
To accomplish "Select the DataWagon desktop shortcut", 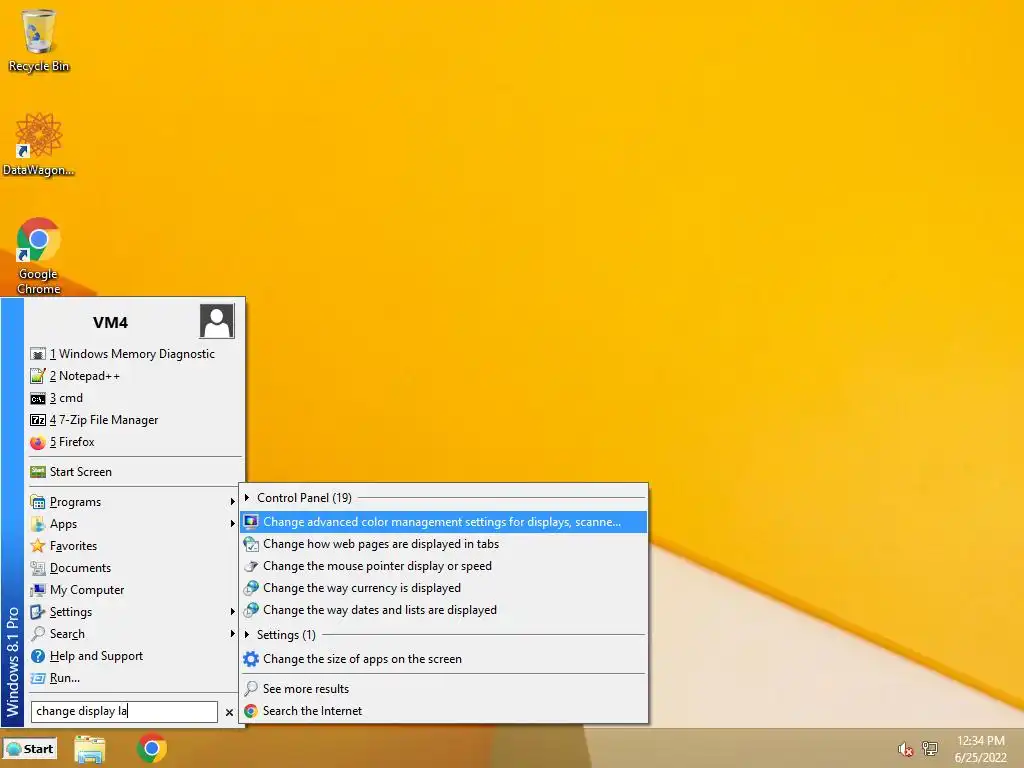I will [39, 144].
